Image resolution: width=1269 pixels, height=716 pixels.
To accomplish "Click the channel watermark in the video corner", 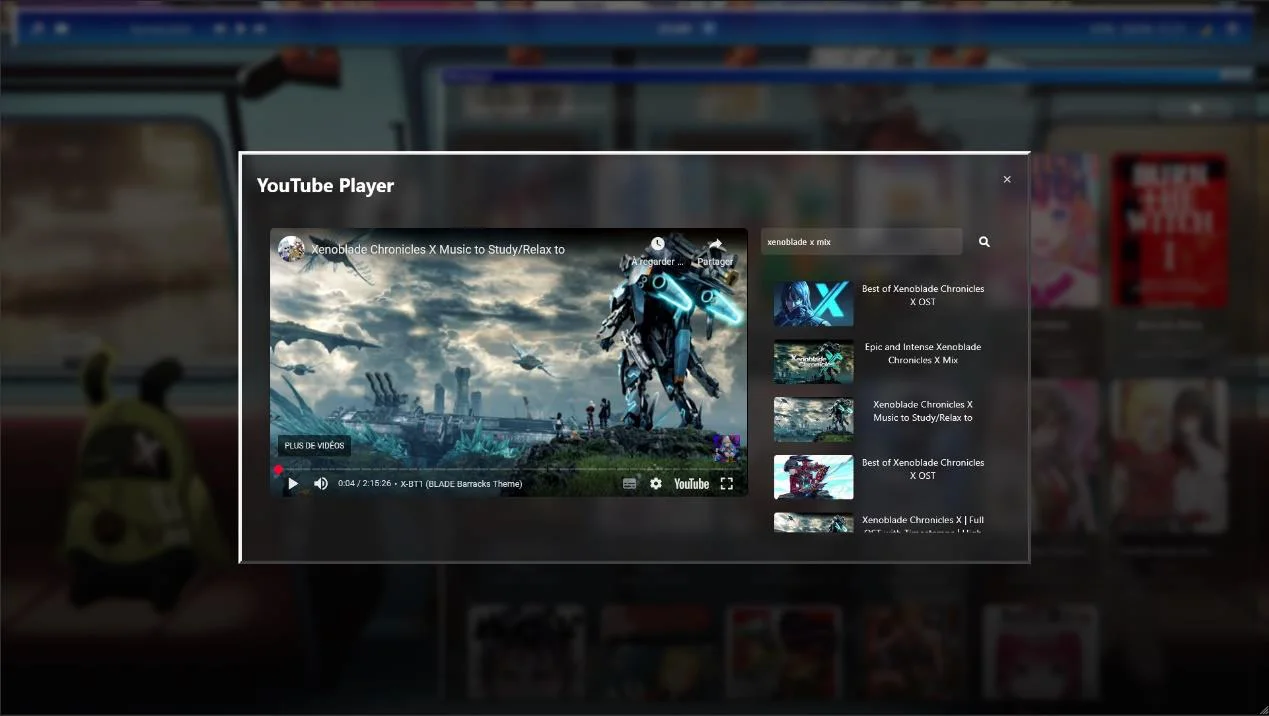I will pyautogui.click(x=727, y=448).
